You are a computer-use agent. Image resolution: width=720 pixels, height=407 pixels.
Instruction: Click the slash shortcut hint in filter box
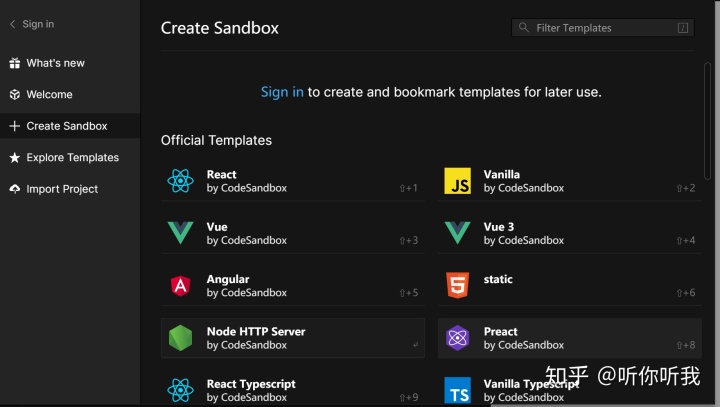click(683, 28)
